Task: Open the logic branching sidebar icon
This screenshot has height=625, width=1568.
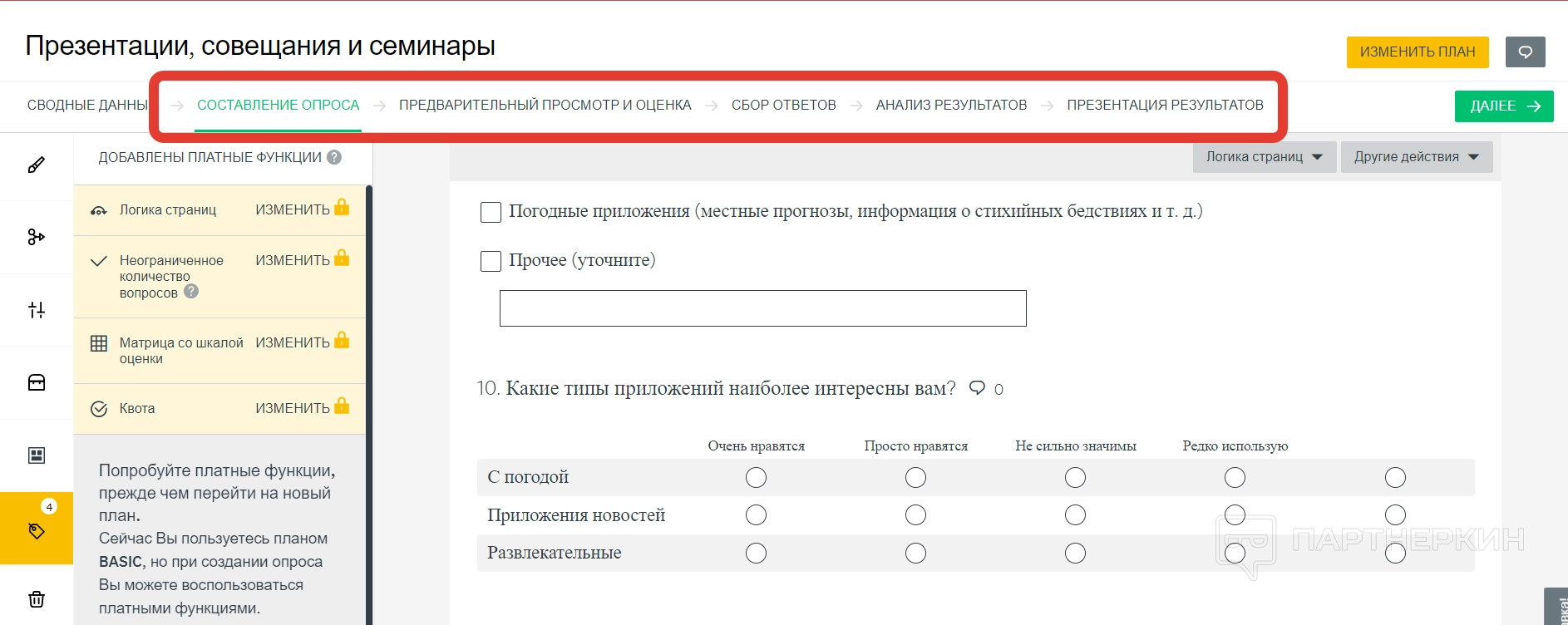Action: click(x=37, y=237)
